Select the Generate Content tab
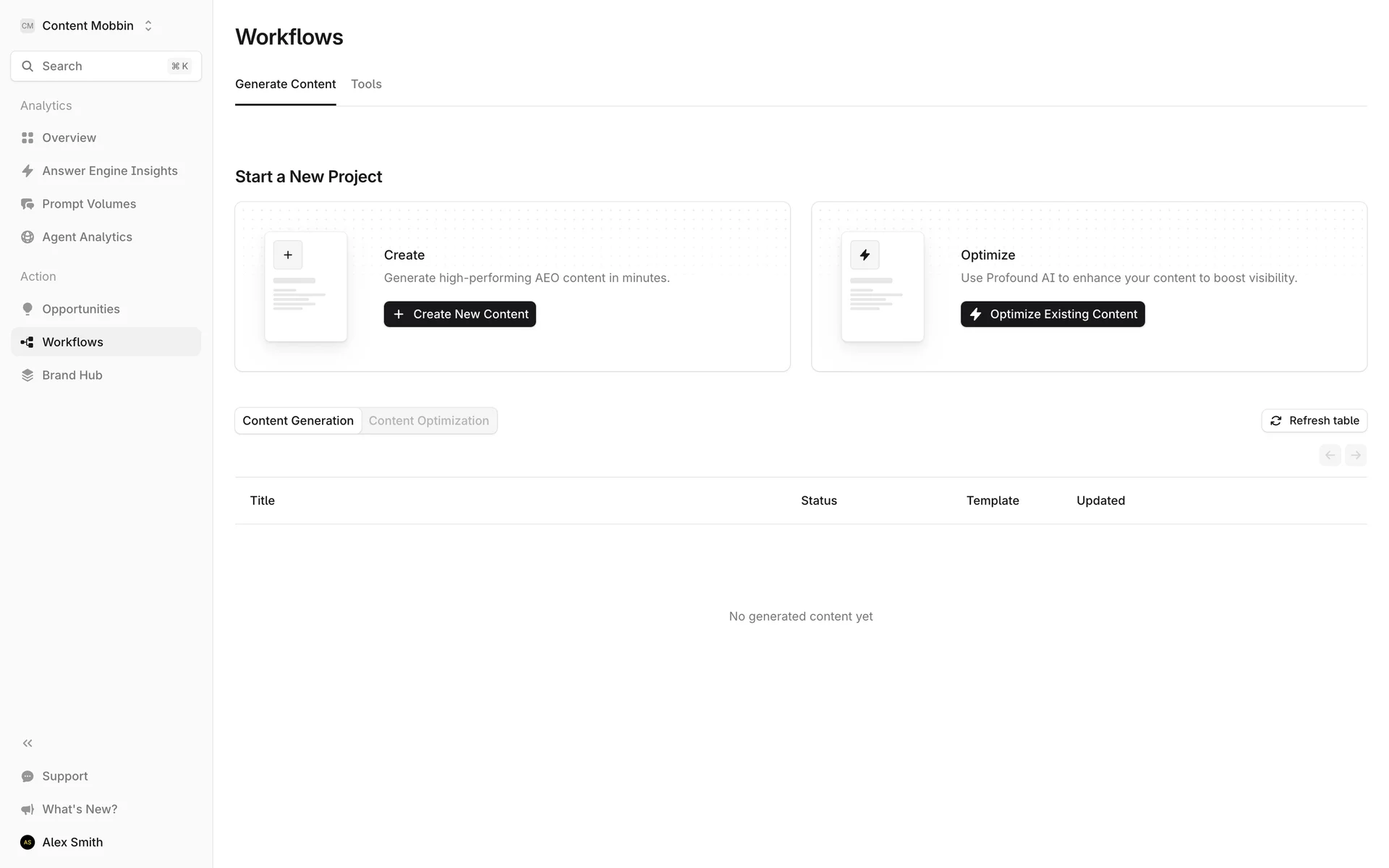This screenshot has width=1389, height=868. 285,84
